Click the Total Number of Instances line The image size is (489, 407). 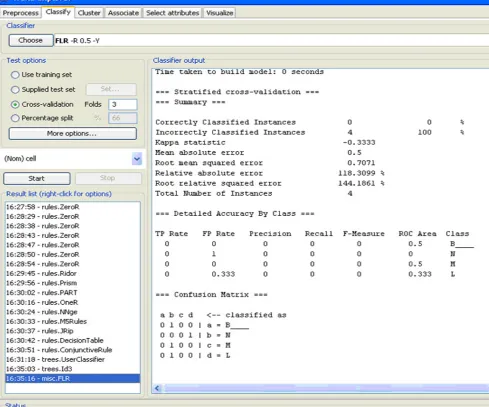pyautogui.click(x=254, y=194)
